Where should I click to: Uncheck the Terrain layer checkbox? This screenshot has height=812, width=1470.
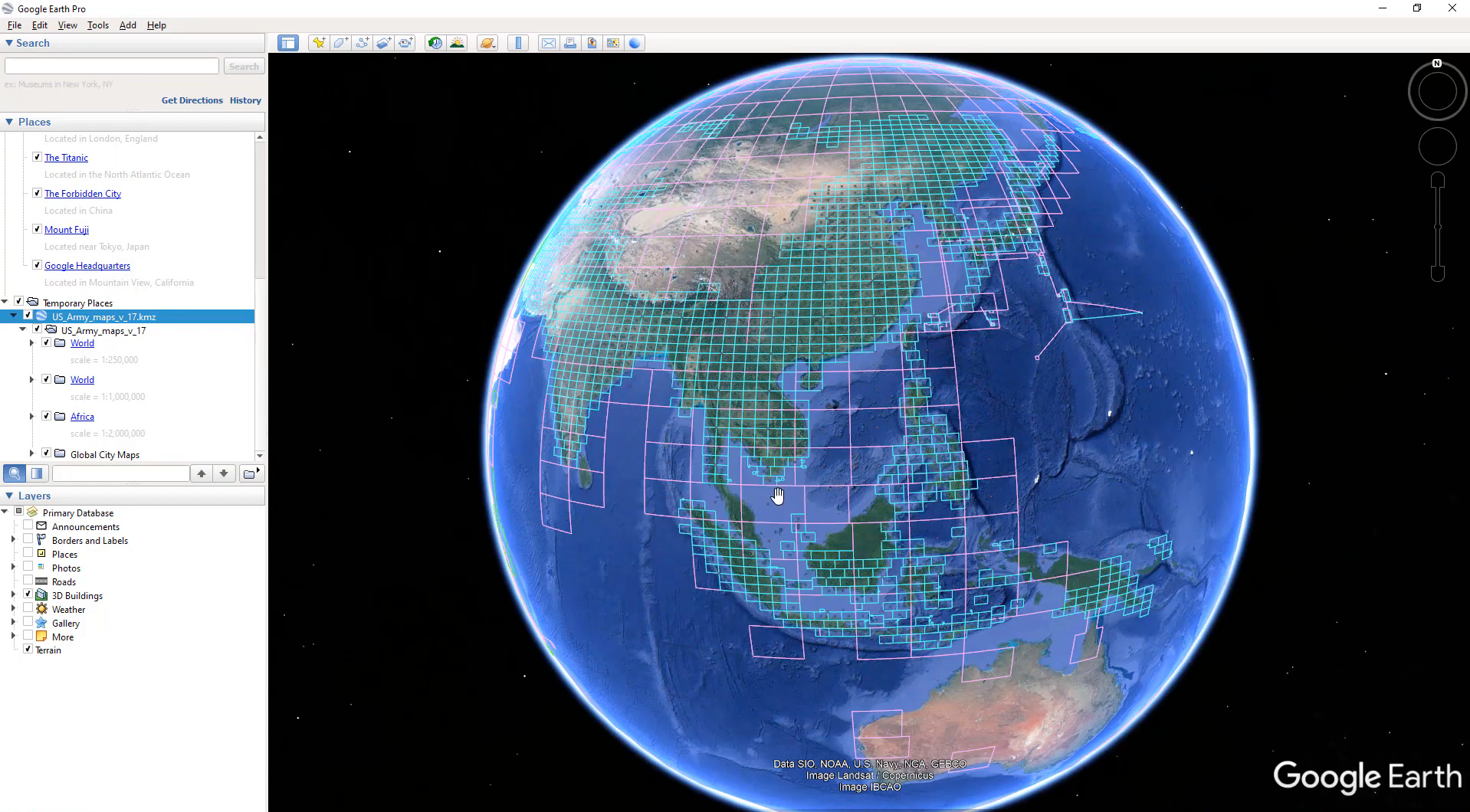coord(28,649)
